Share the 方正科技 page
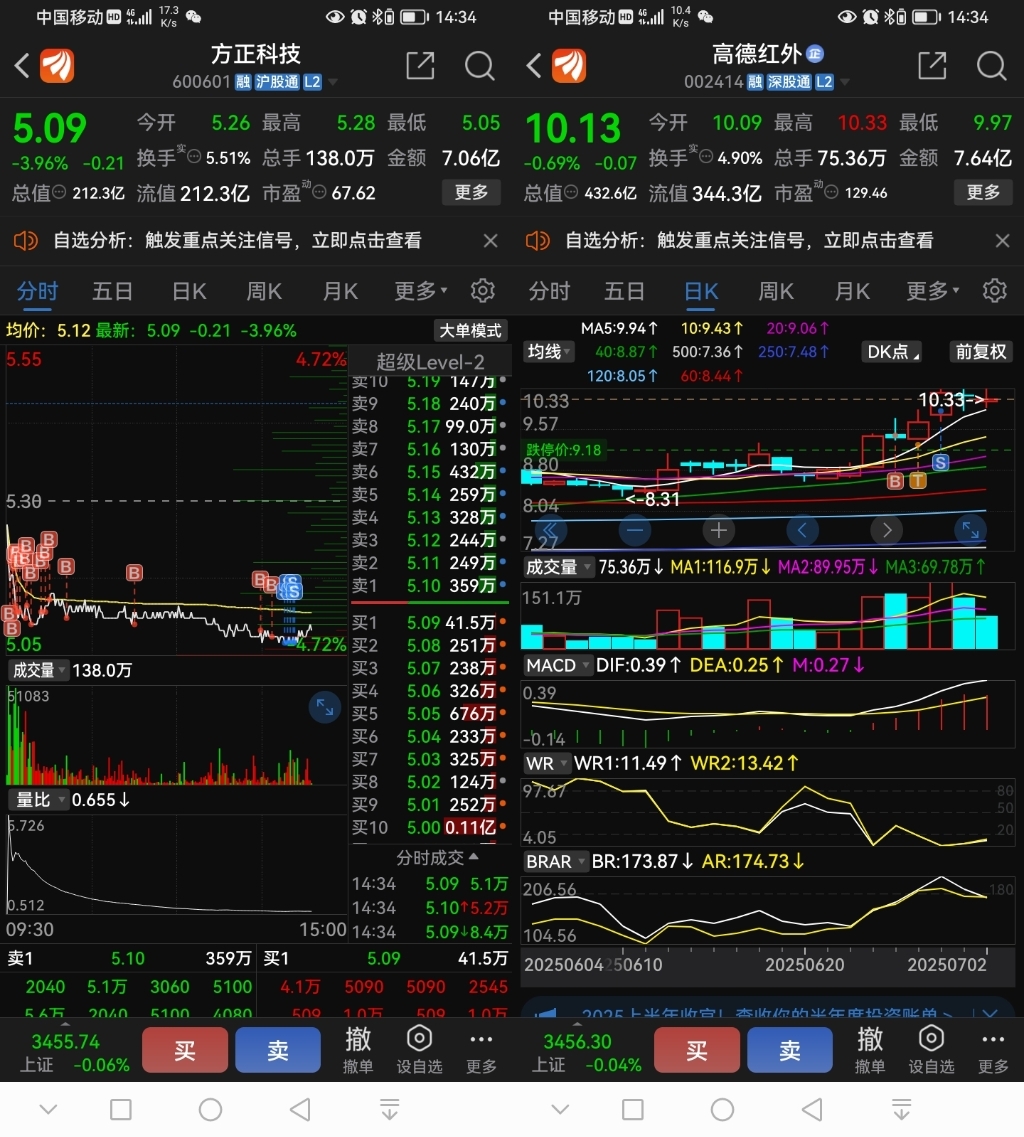 [421, 65]
